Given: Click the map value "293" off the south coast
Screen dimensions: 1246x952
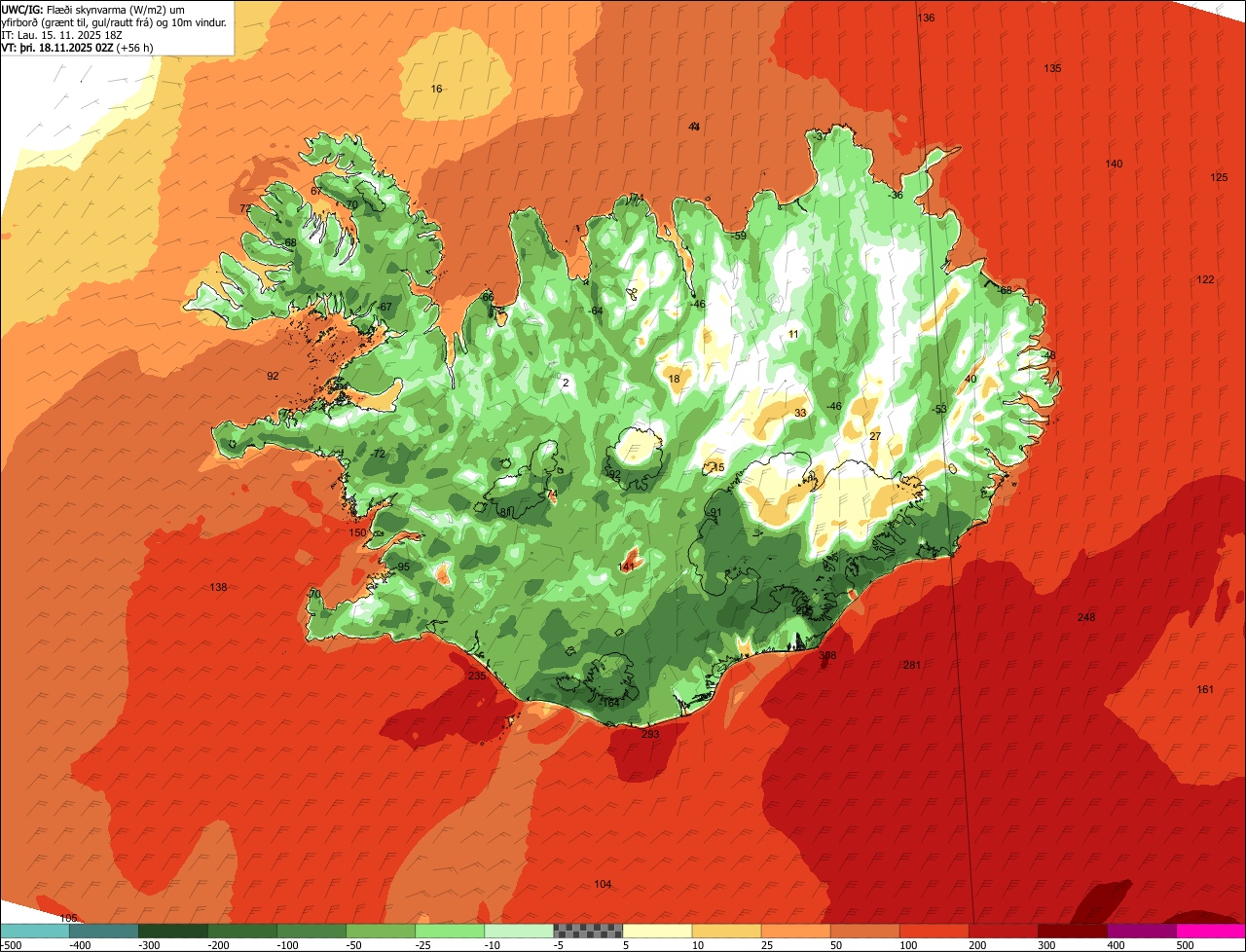Looking at the screenshot, I should 650,733.
